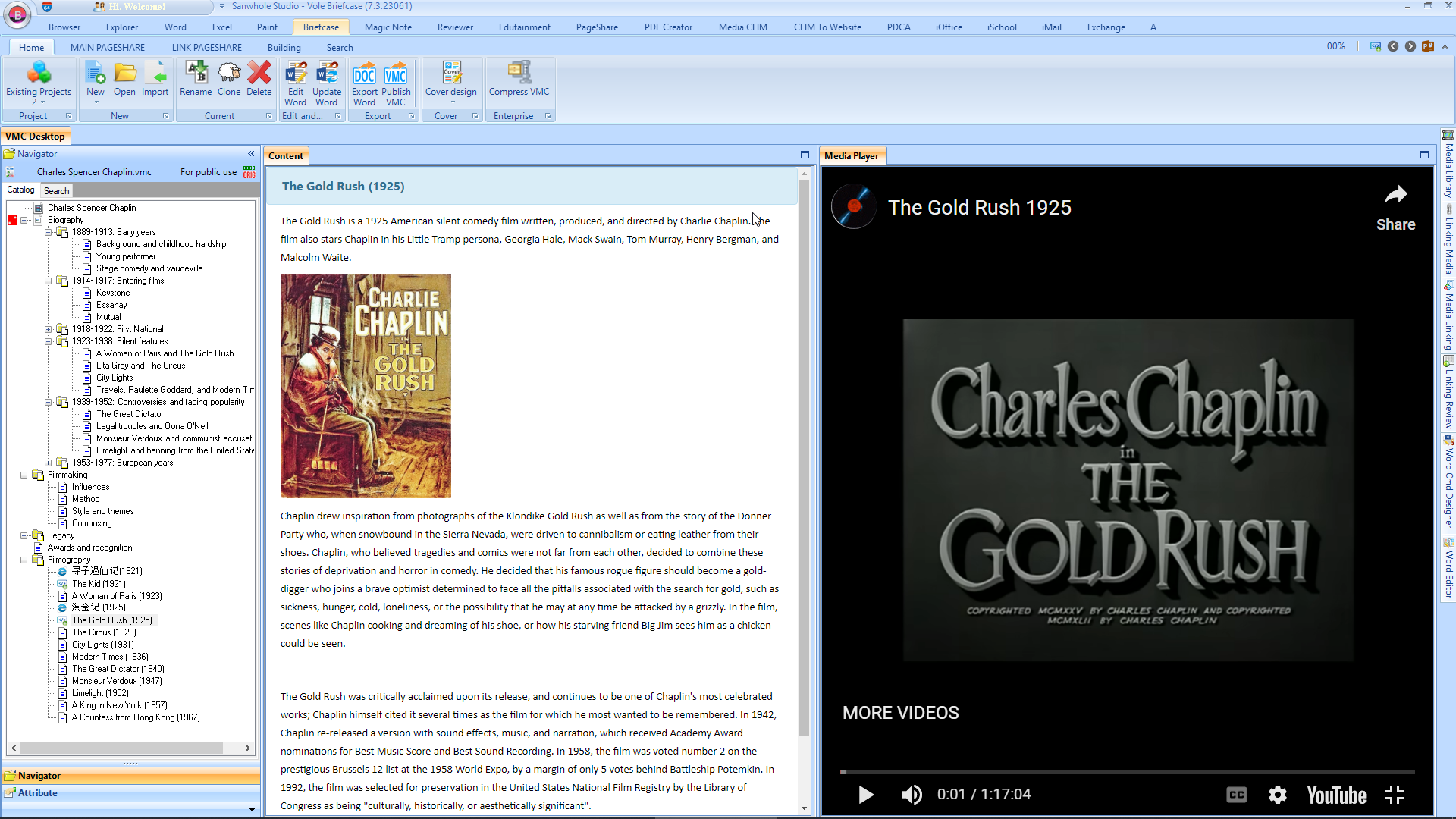
Task: Exit fullscreen in the media player
Action: (x=1395, y=794)
